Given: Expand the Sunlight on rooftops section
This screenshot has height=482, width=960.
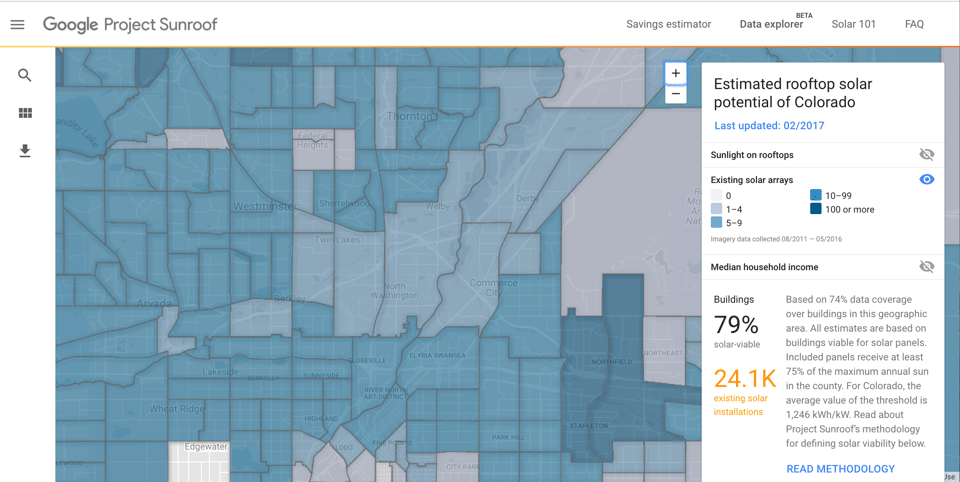Looking at the screenshot, I should (x=752, y=155).
